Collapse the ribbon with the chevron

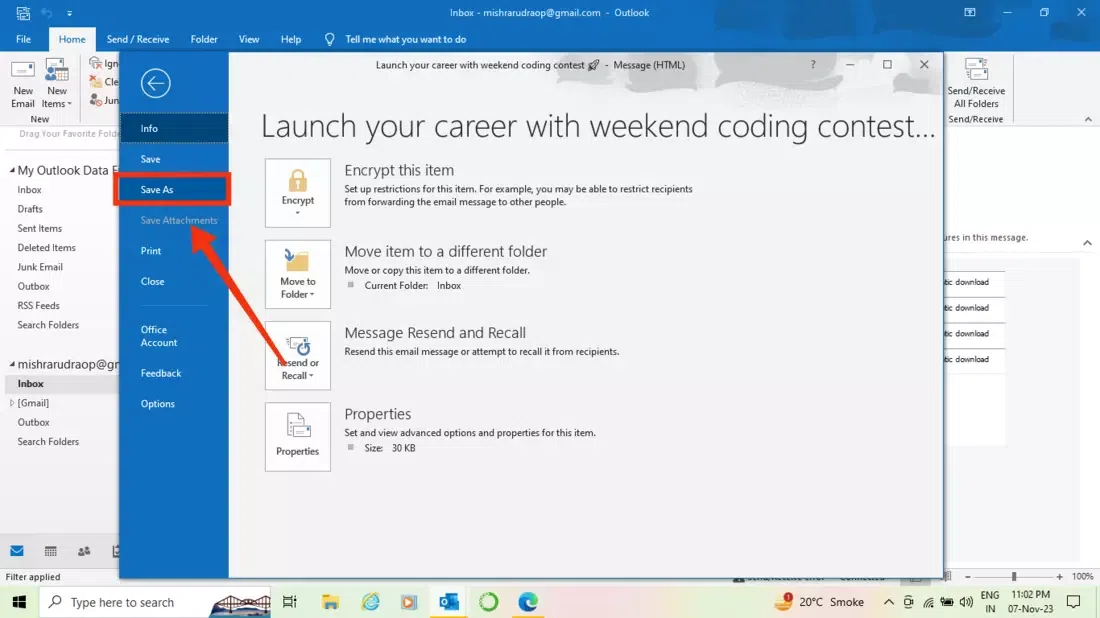point(1088,119)
